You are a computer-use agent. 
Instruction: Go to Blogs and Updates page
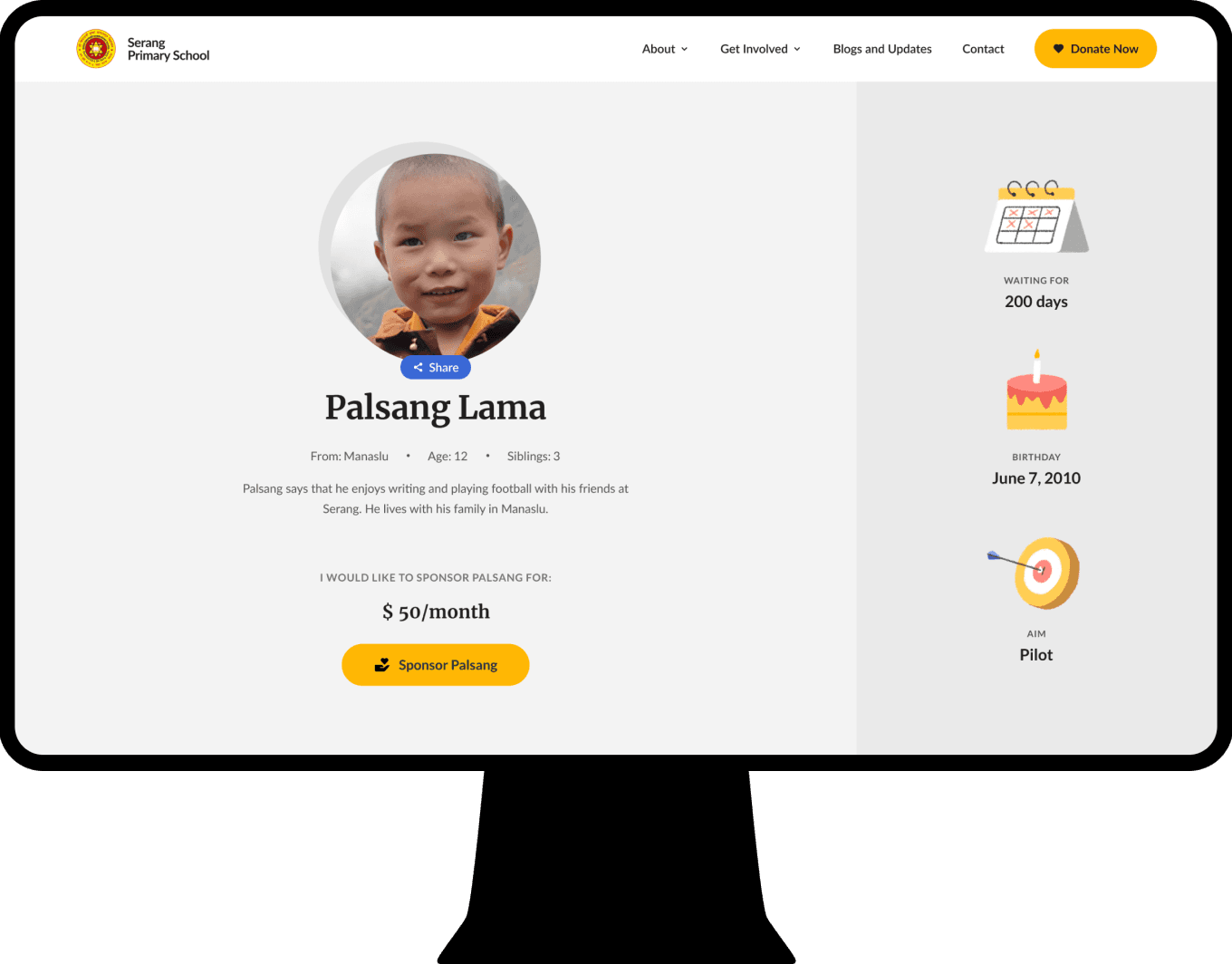coord(882,49)
